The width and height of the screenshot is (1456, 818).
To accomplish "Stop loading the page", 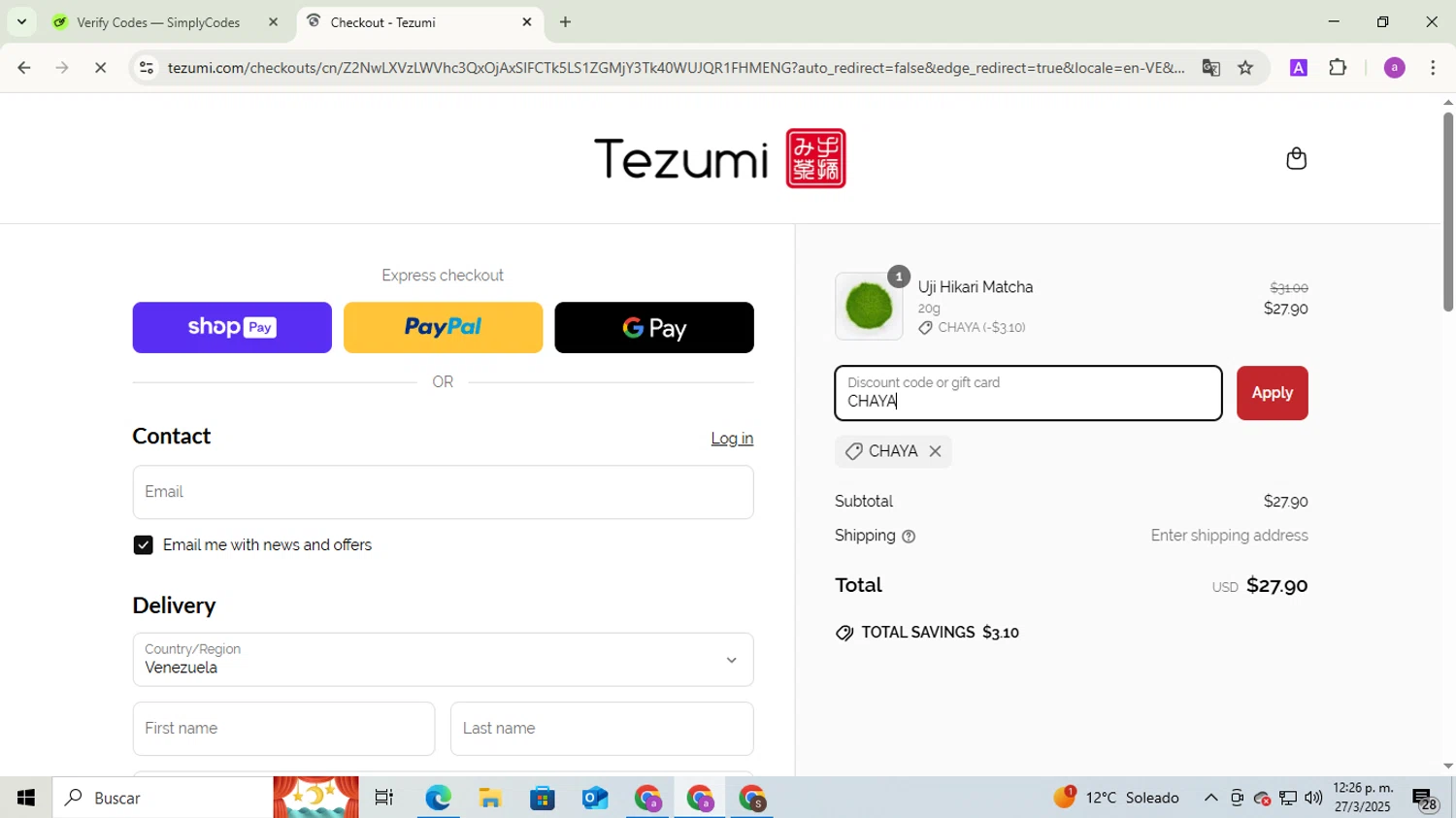I will click(x=100, y=68).
